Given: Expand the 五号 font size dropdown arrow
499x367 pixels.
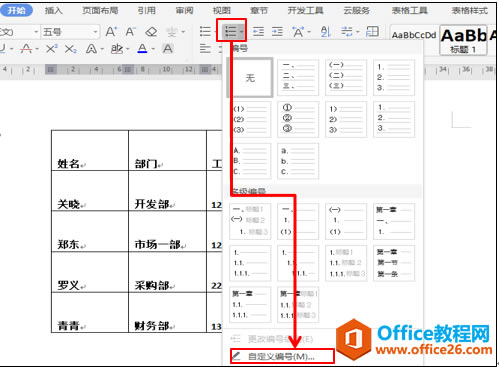Looking at the screenshot, I should pyautogui.click(x=95, y=32).
